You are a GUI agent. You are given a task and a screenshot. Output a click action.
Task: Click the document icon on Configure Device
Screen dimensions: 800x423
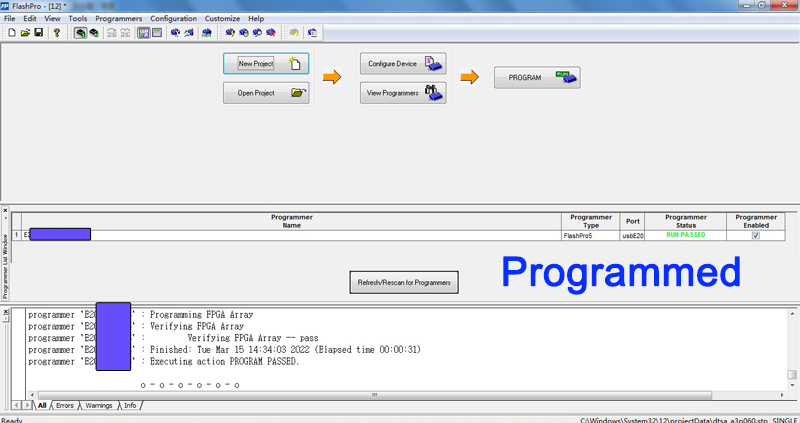click(433, 64)
